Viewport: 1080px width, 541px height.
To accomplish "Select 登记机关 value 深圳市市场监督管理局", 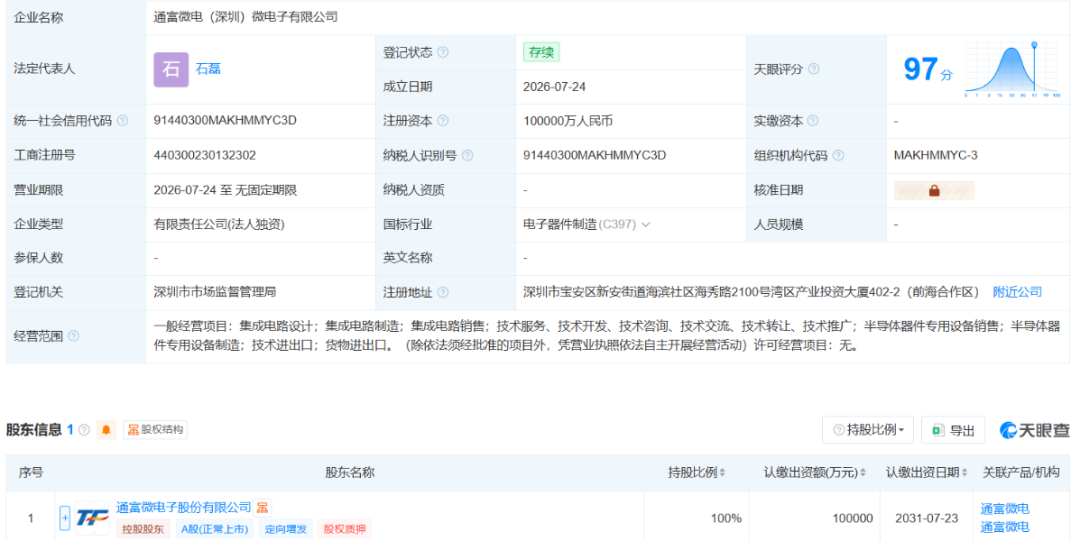I will (x=215, y=292).
